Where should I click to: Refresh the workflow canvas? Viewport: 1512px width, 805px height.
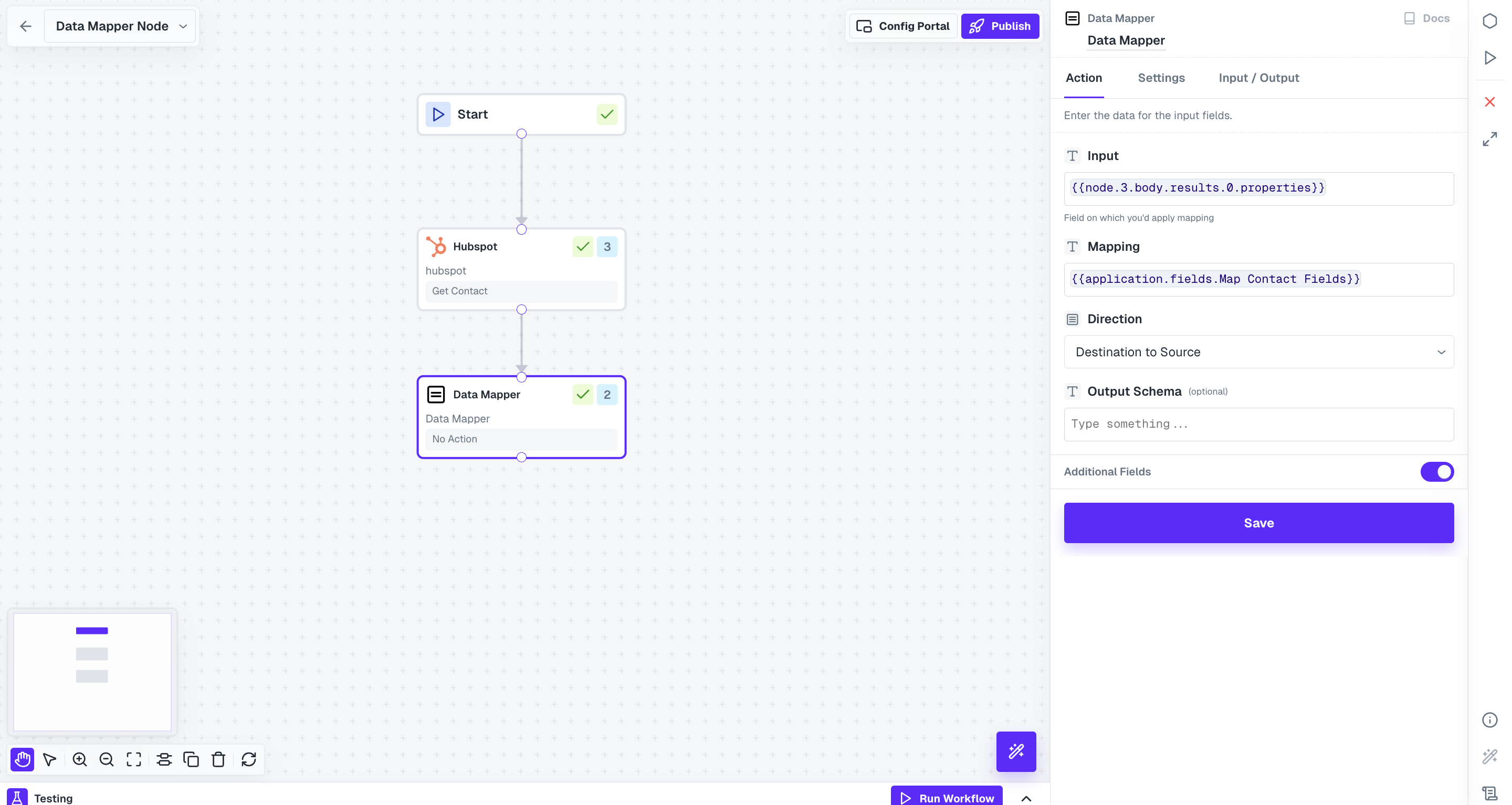pos(249,759)
